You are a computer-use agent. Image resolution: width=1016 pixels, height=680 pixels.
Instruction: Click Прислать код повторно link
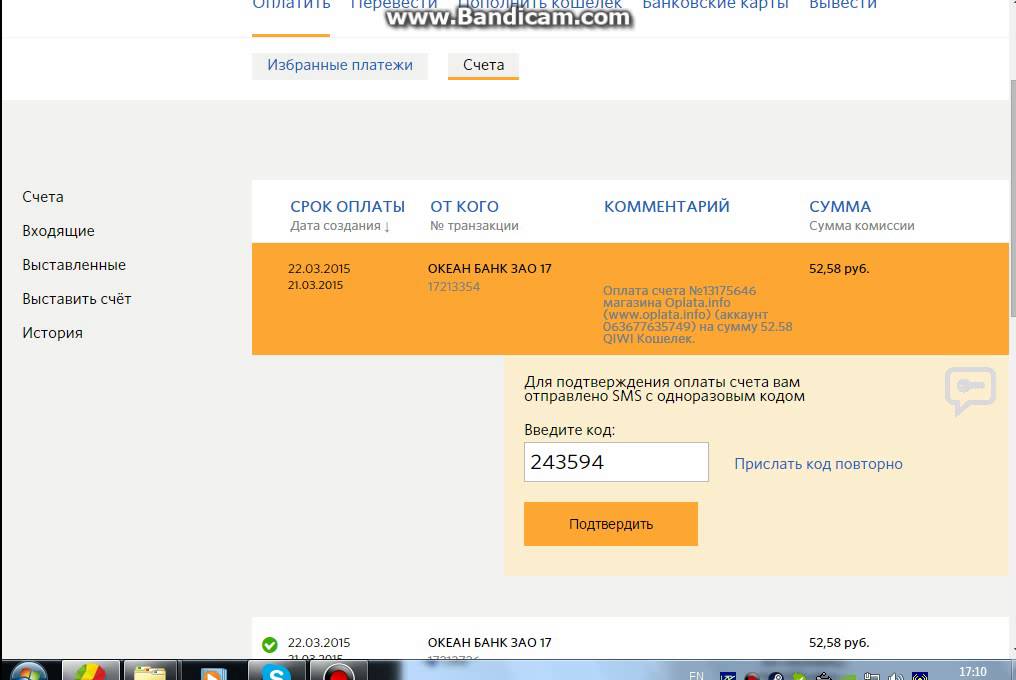tap(818, 464)
